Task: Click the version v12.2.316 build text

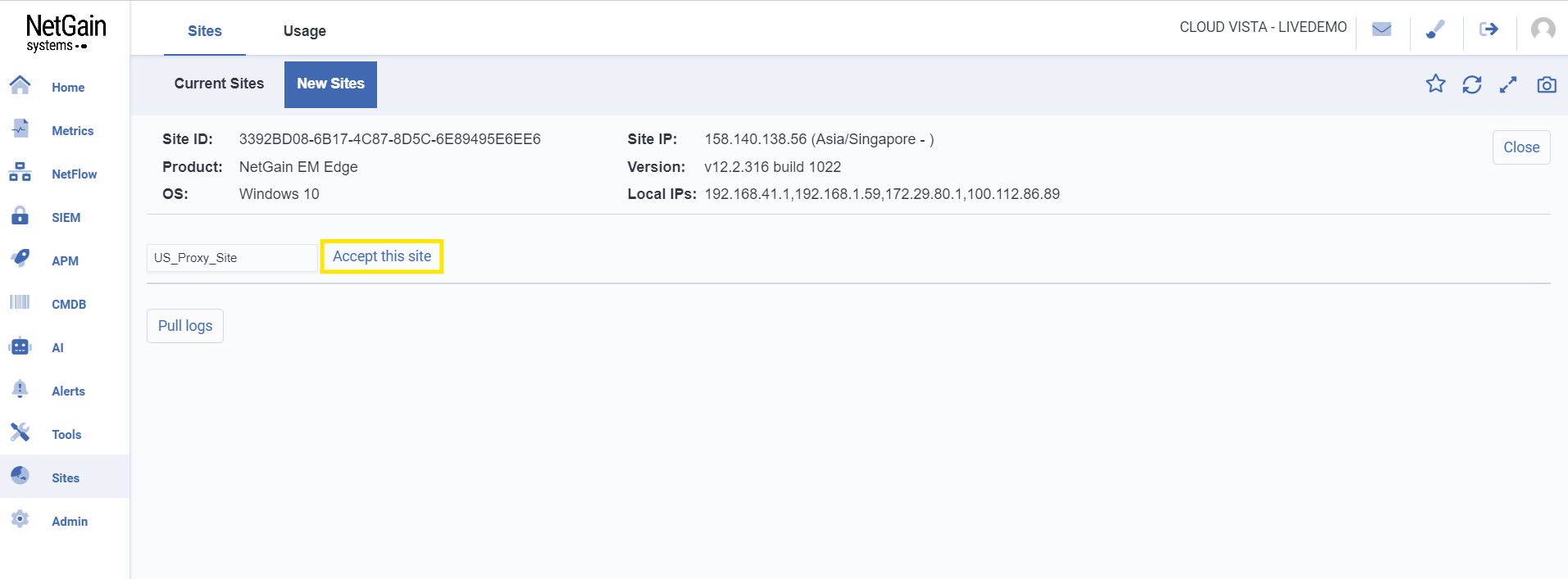Action: tap(773, 167)
